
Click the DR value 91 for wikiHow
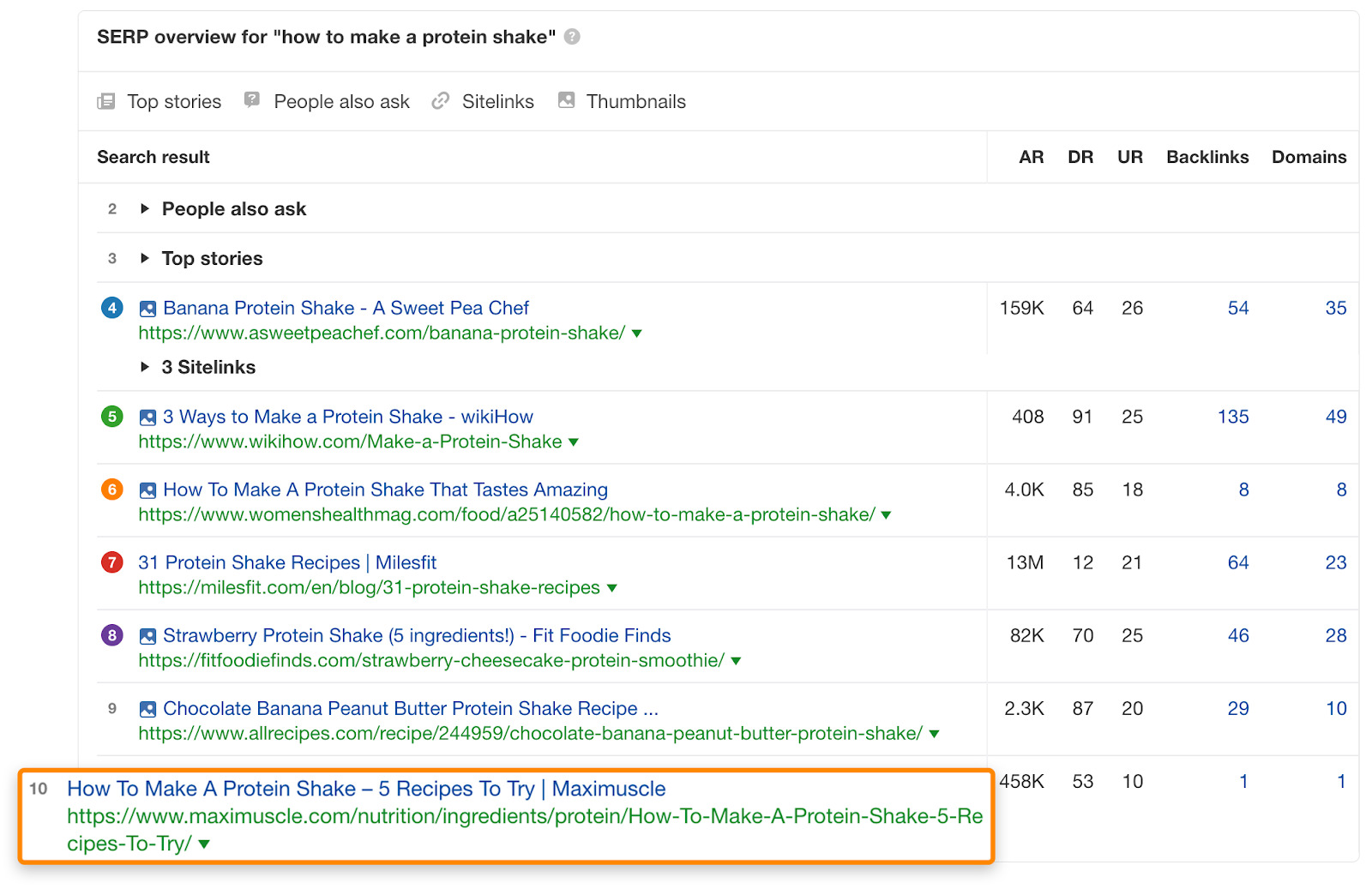point(1082,417)
